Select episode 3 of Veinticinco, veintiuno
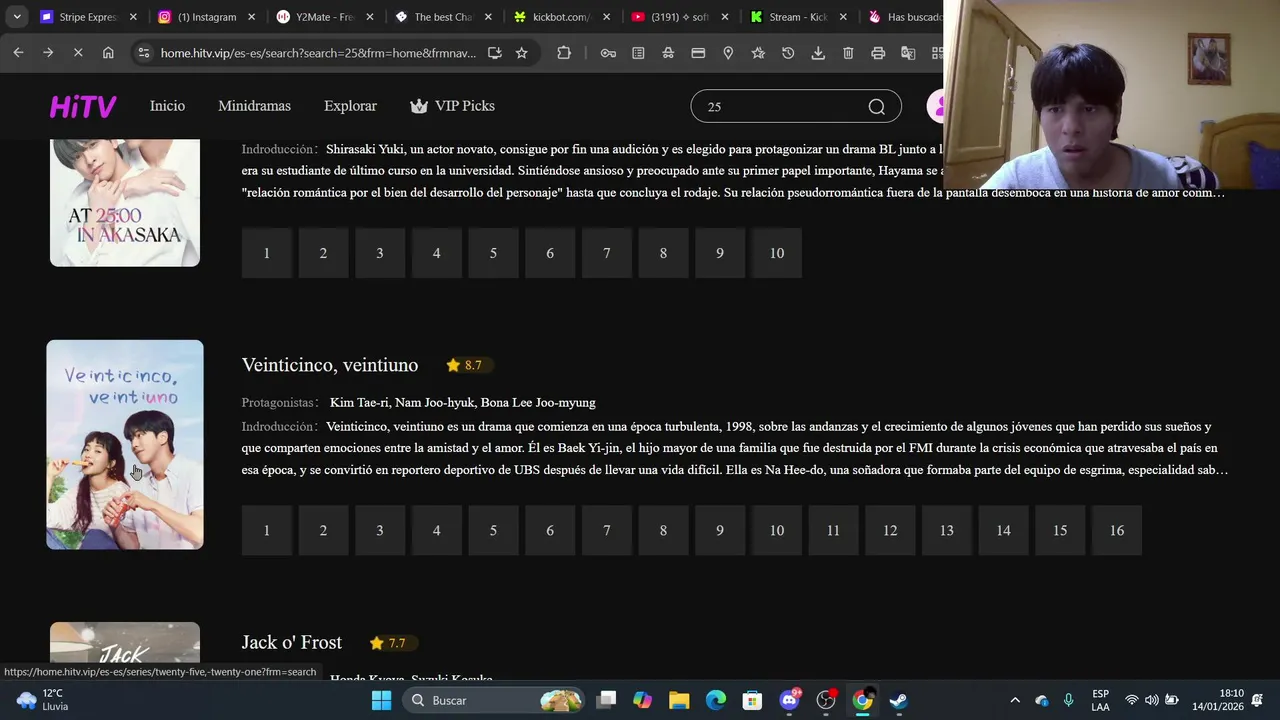This screenshot has width=1280, height=720. click(x=380, y=530)
